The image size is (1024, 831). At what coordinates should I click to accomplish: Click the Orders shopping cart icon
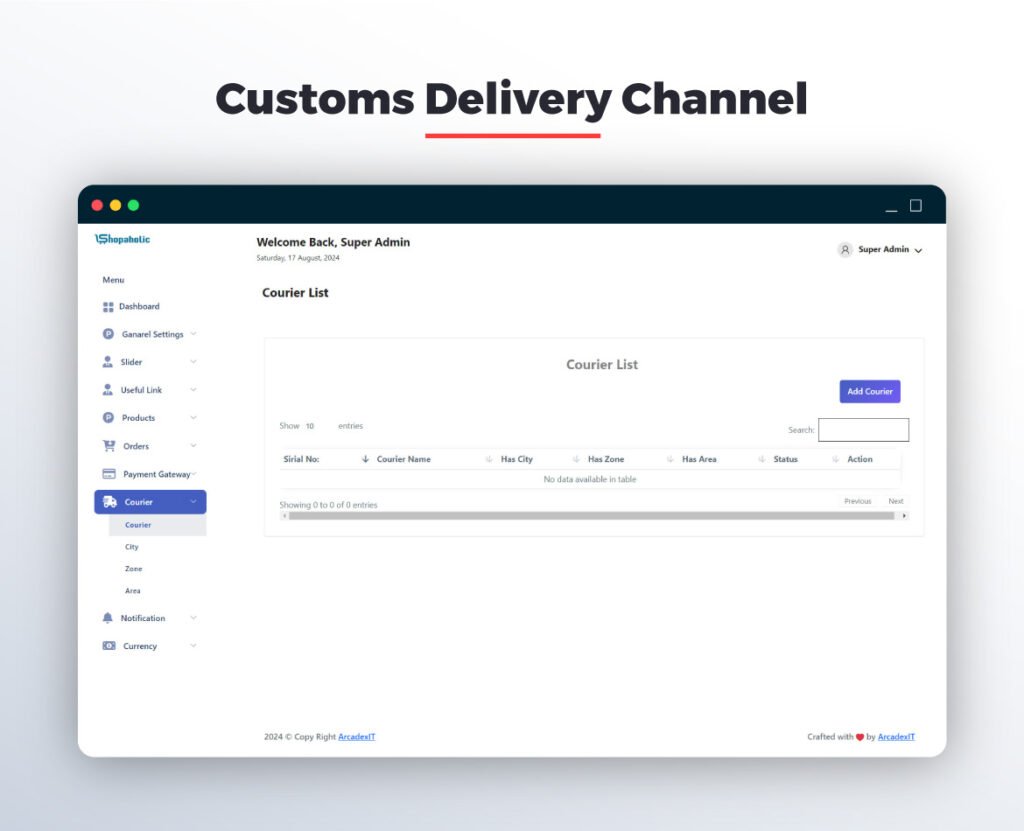109,446
